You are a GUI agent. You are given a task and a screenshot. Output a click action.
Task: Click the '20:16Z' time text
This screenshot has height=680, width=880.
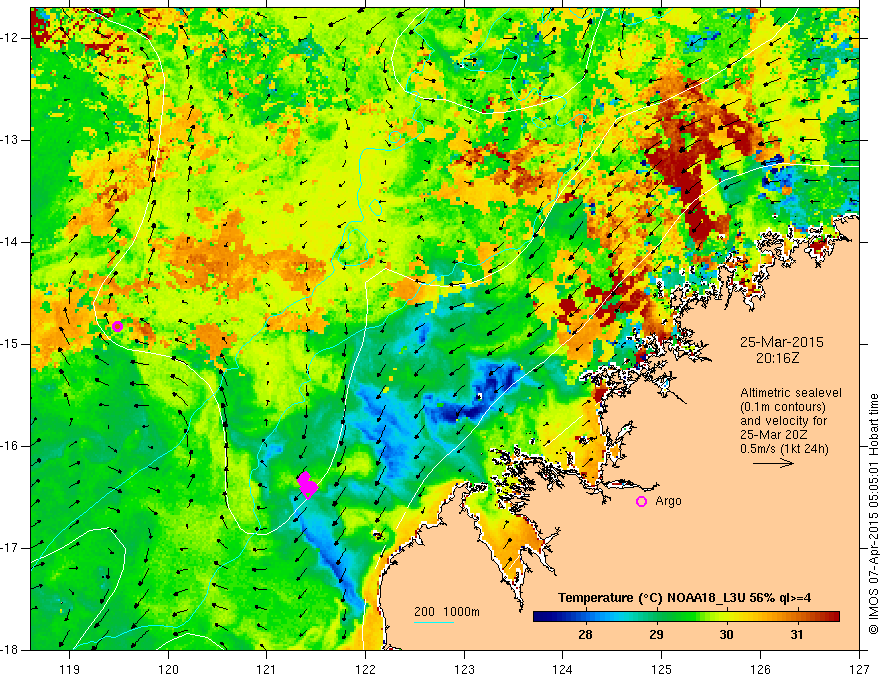[x=777, y=358]
